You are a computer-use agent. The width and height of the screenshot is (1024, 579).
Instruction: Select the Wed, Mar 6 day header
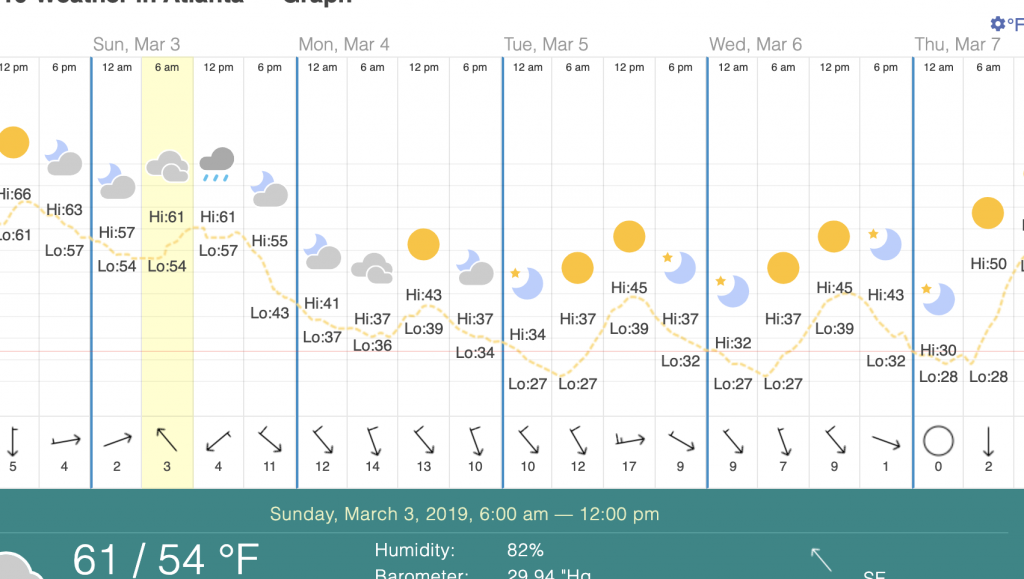click(755, 44)
